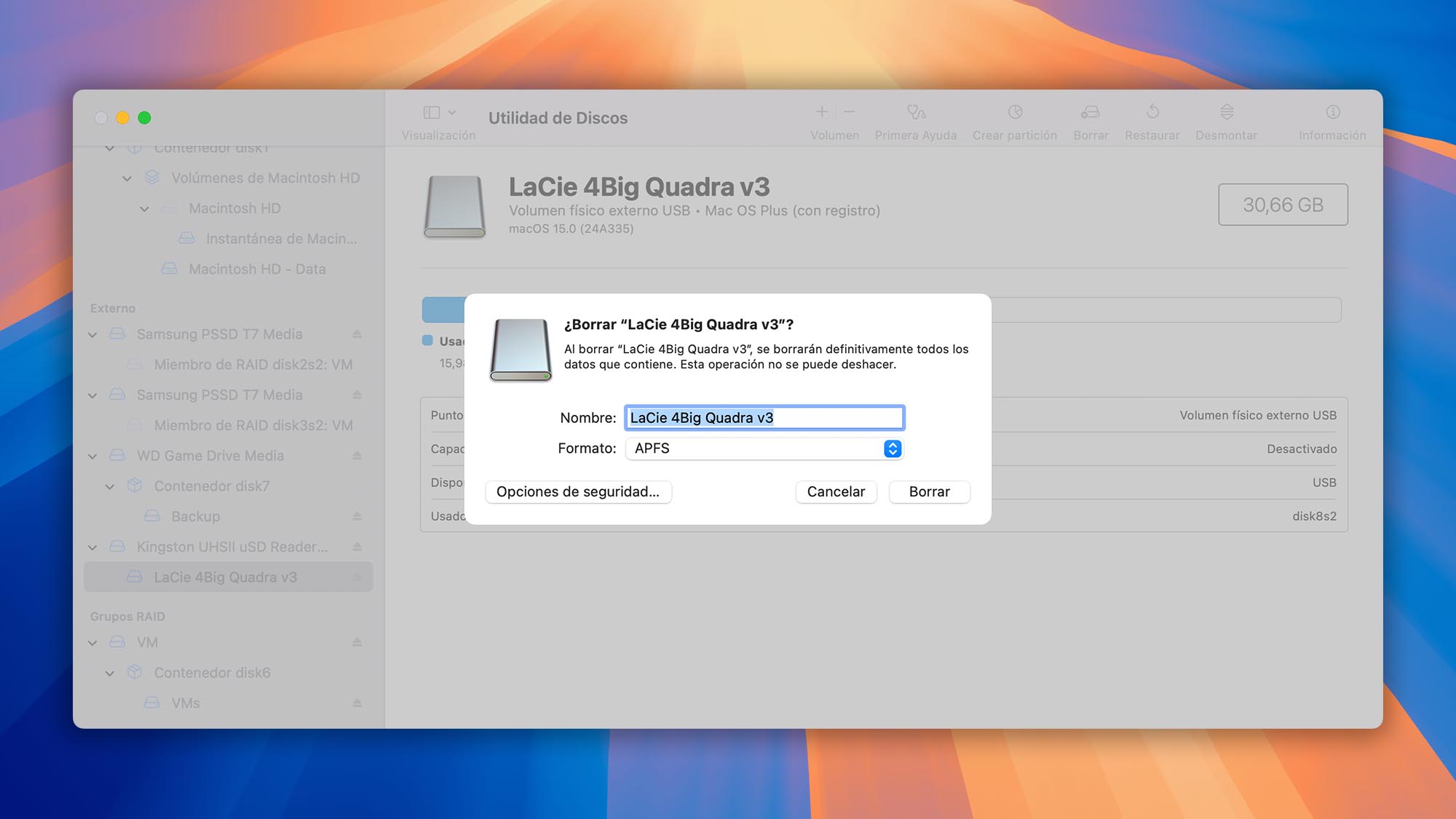Select Miembro de RAID disk3s2: VM

pos(253,425)
